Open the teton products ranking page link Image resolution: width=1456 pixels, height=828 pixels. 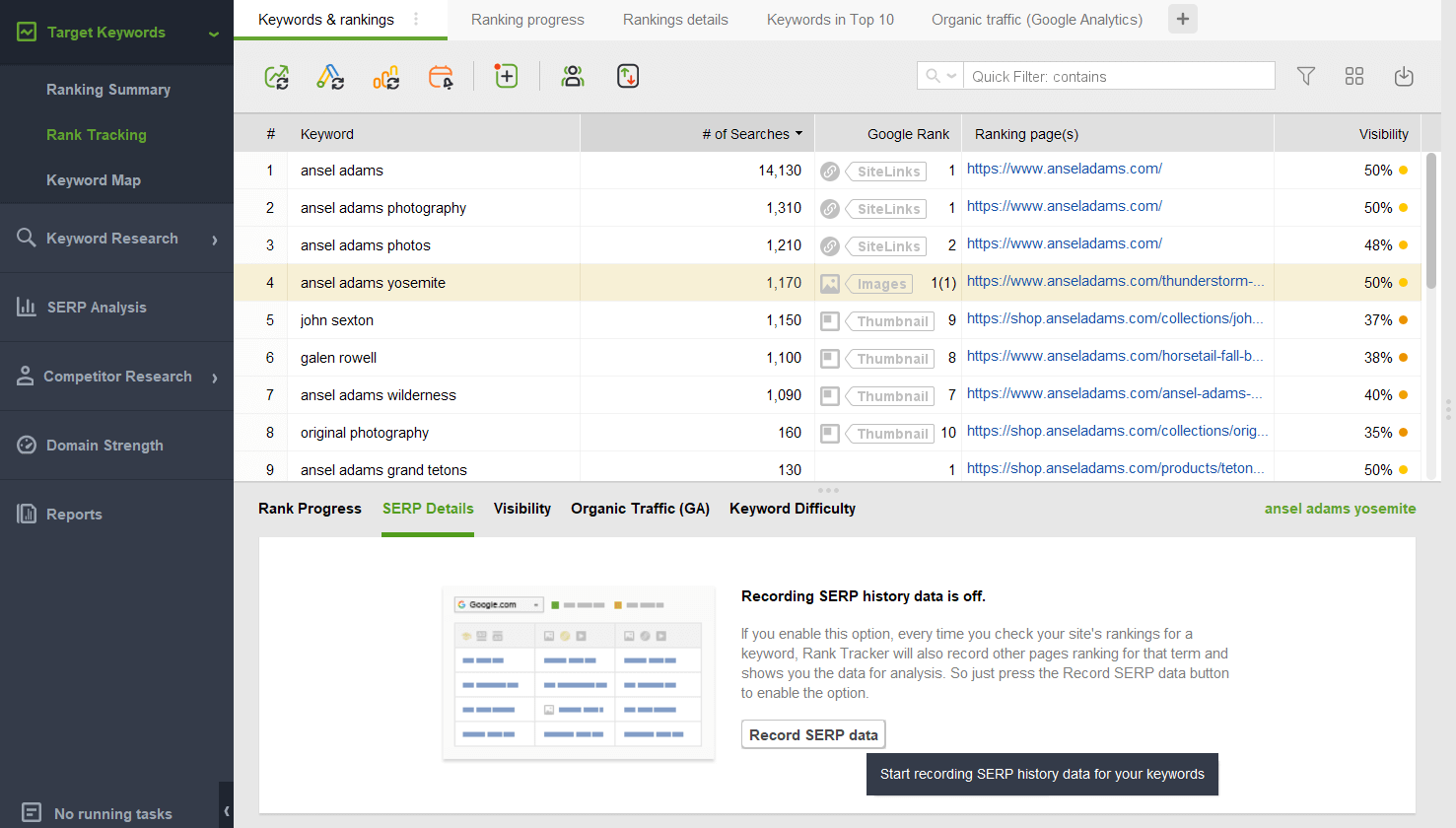(1115, 468)
